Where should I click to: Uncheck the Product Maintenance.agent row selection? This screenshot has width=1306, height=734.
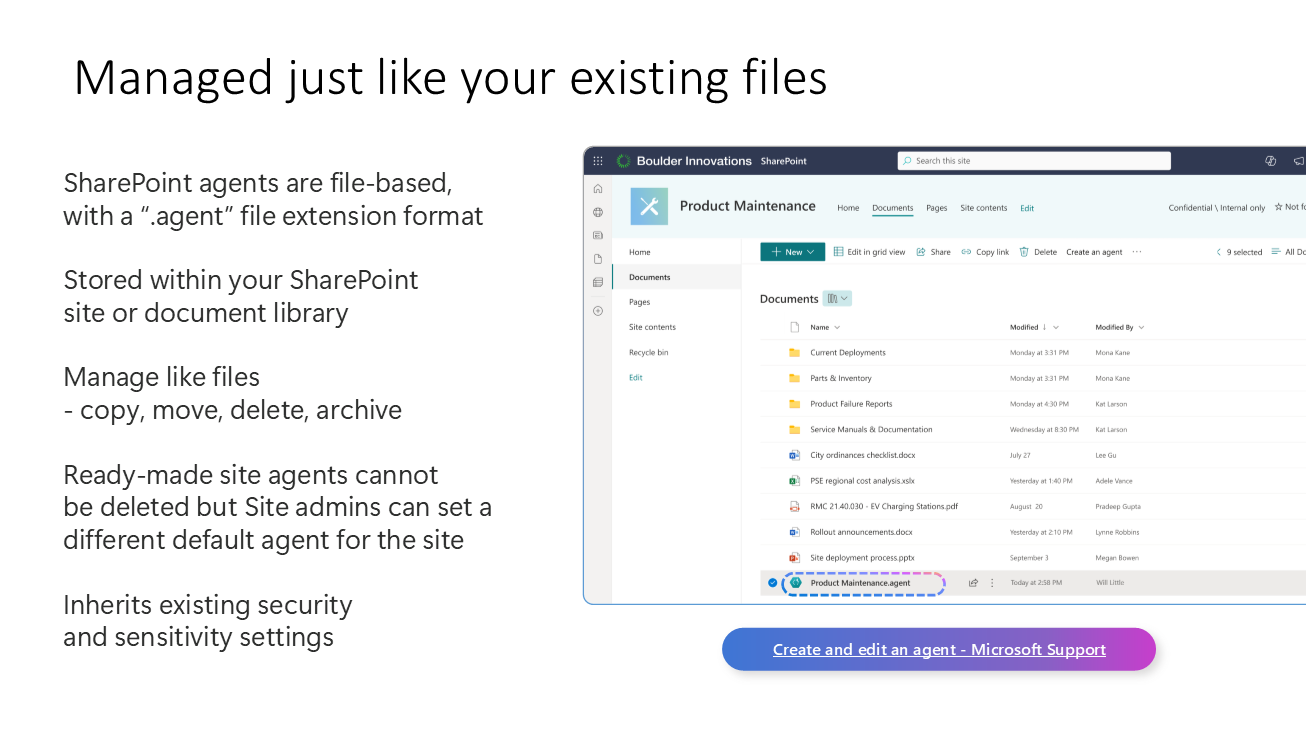pyautogui.click(x=772, y=583)
